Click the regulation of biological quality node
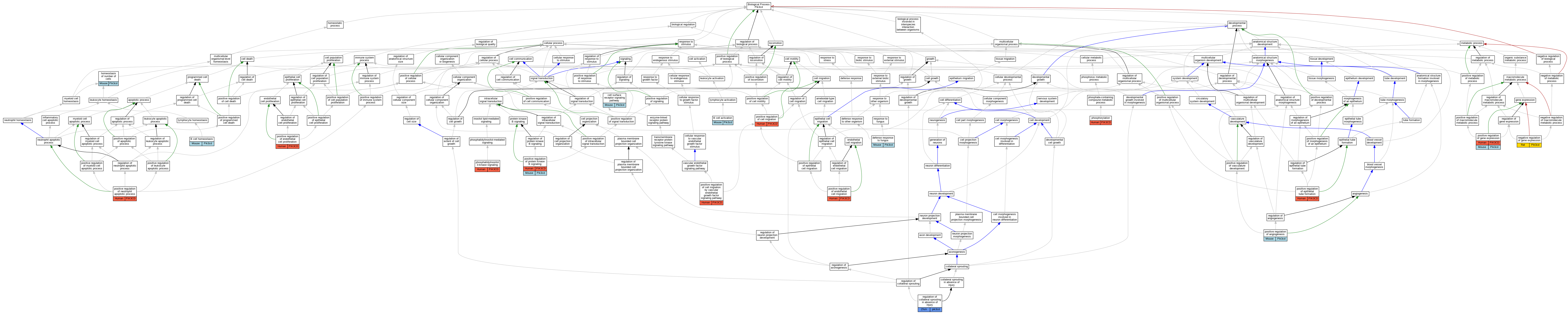Viewport: 1568px width, 314px height. (486, 43)
